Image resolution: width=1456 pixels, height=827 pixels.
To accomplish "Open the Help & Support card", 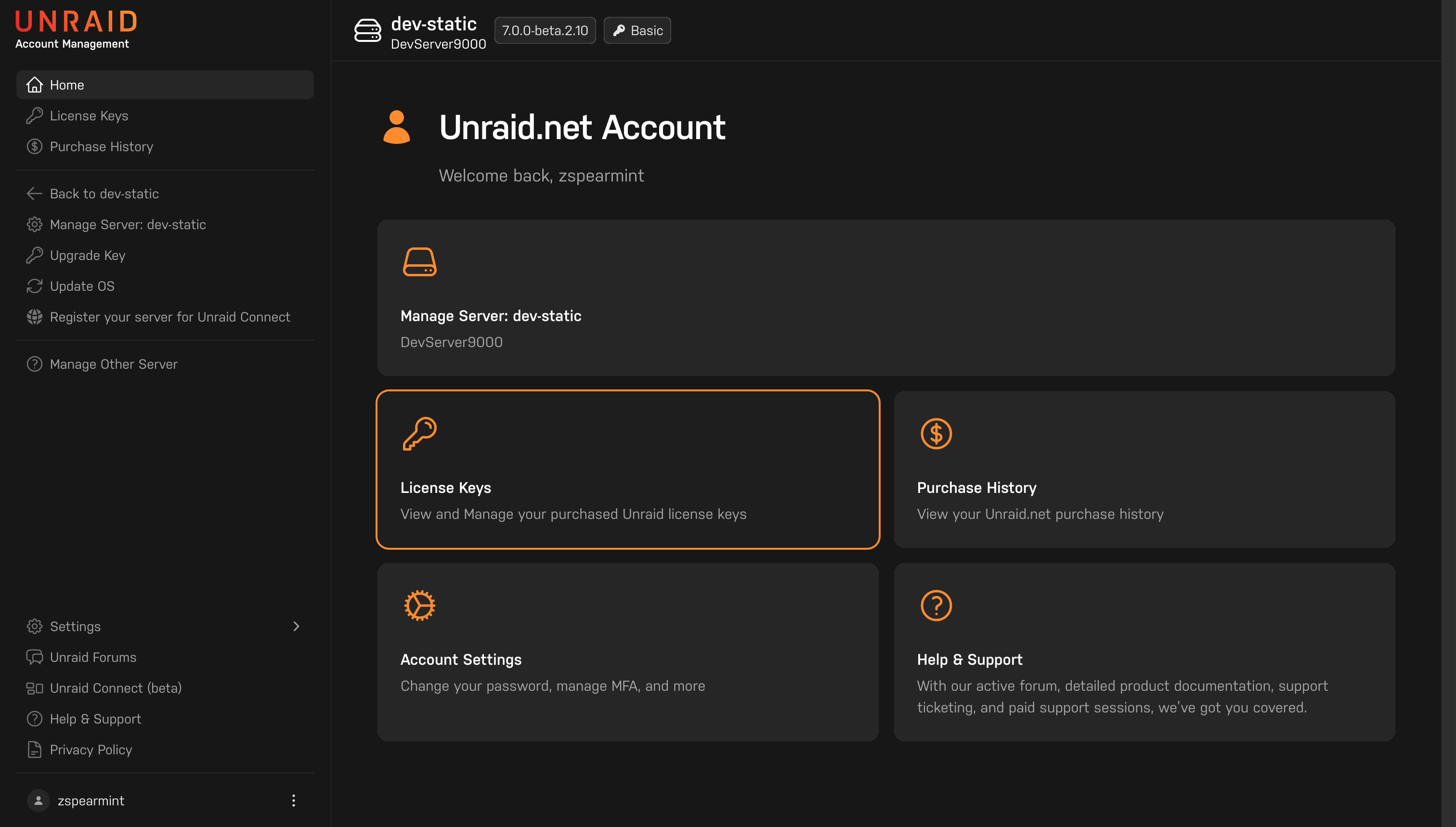I will click(1144, 651).
